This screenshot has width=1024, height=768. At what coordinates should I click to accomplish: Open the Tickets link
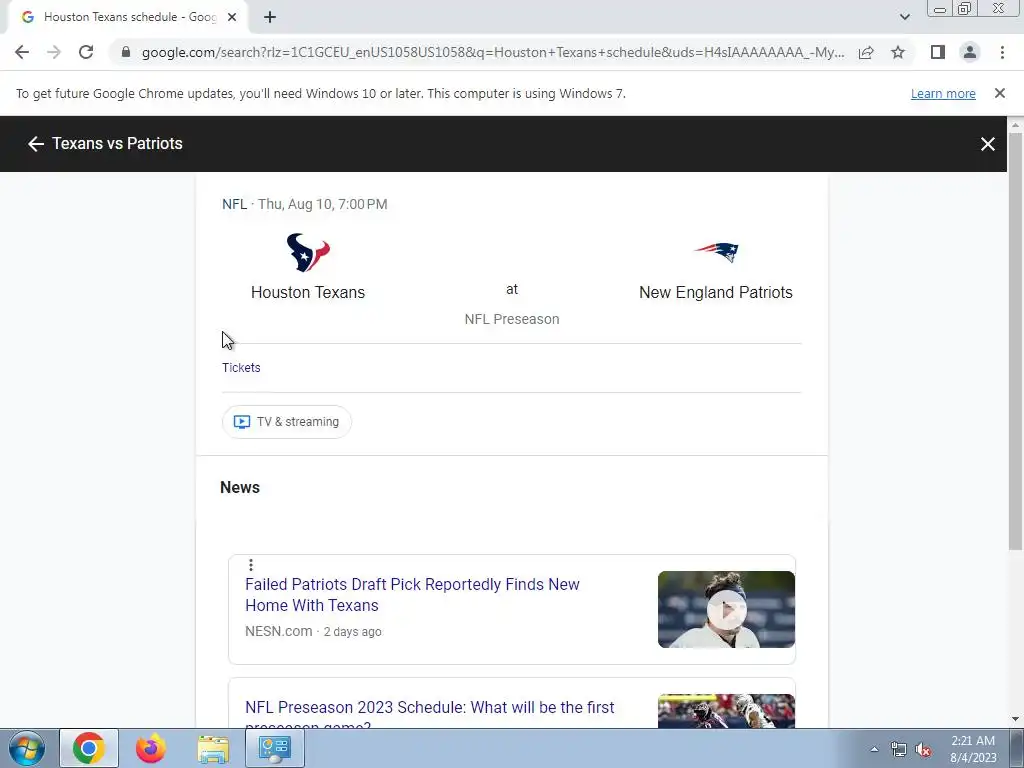tap(241, 368)
